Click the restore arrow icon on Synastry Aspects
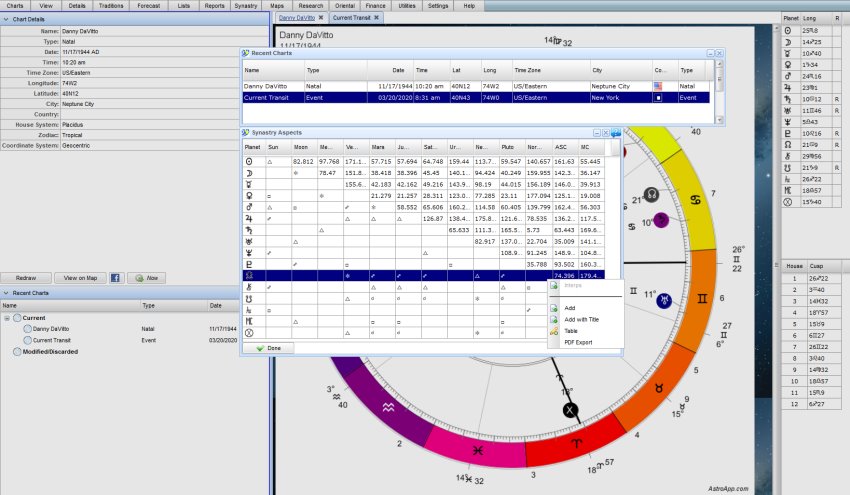 616,132
